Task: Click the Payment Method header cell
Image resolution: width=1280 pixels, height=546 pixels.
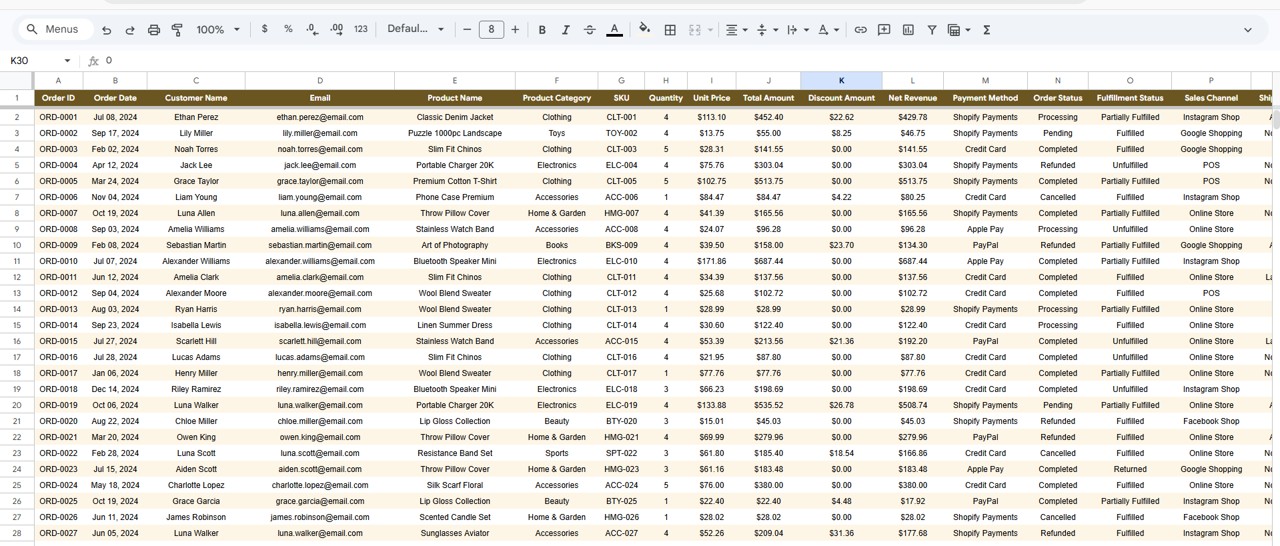Action: tap(985, 98)
